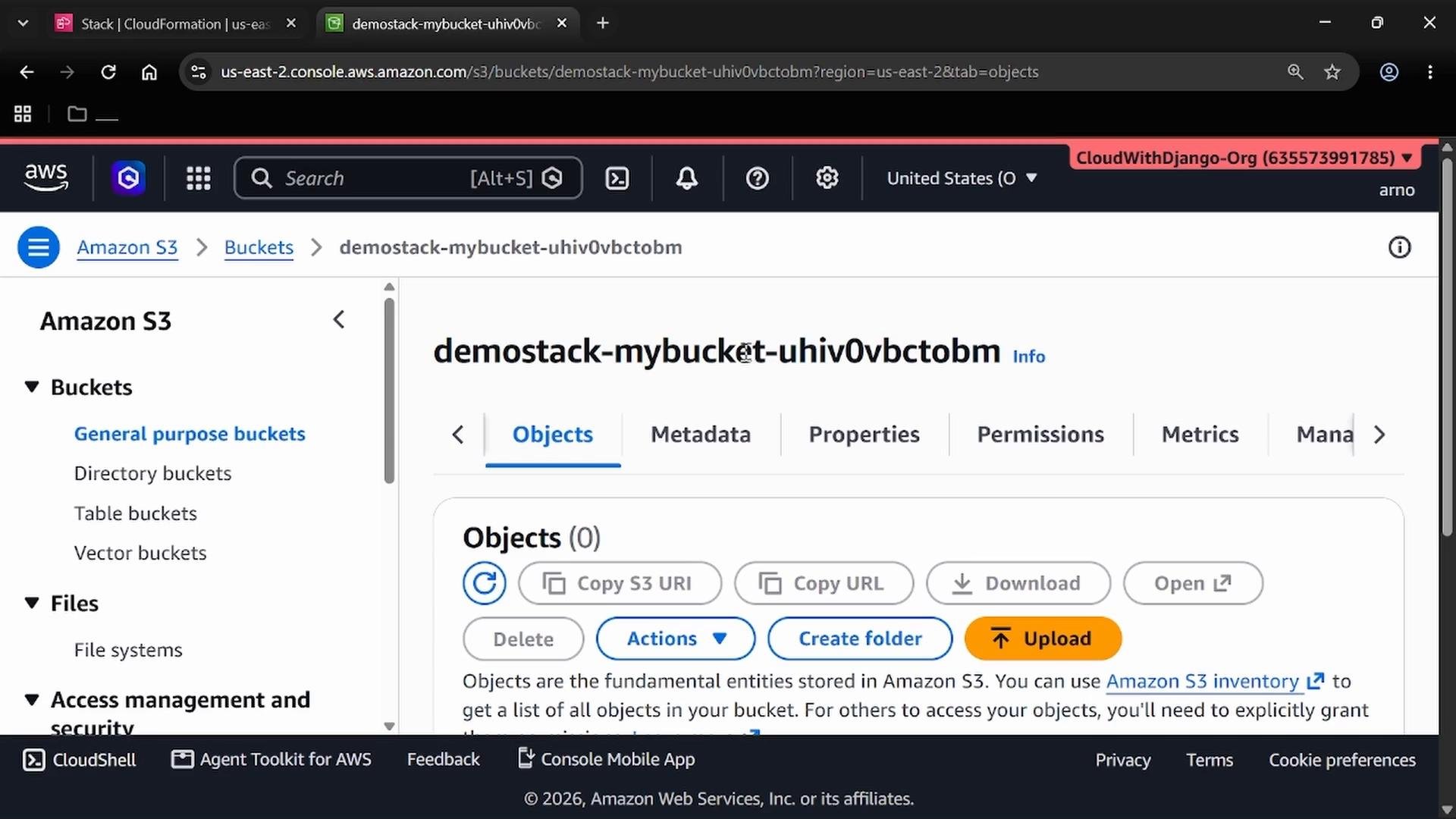Open General purpose buckets
Screen dimensions: 1456x819
click(190, 434)
